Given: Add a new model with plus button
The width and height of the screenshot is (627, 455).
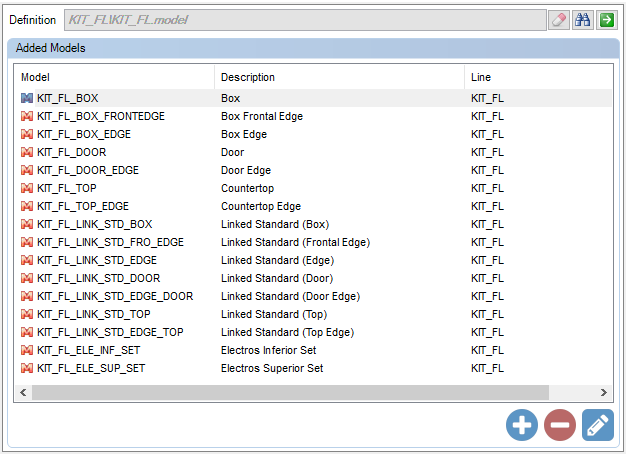Looking at the screenshot, I should 521,425.
